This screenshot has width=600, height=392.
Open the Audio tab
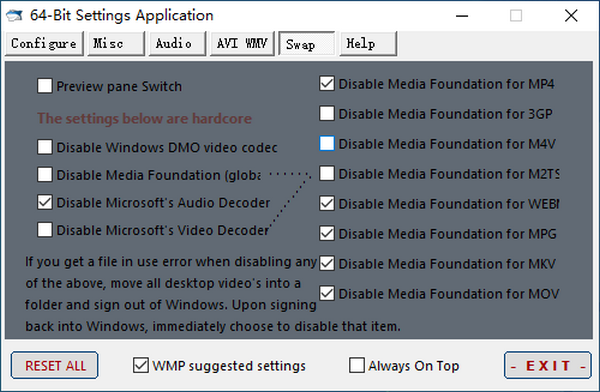(177, 44)
